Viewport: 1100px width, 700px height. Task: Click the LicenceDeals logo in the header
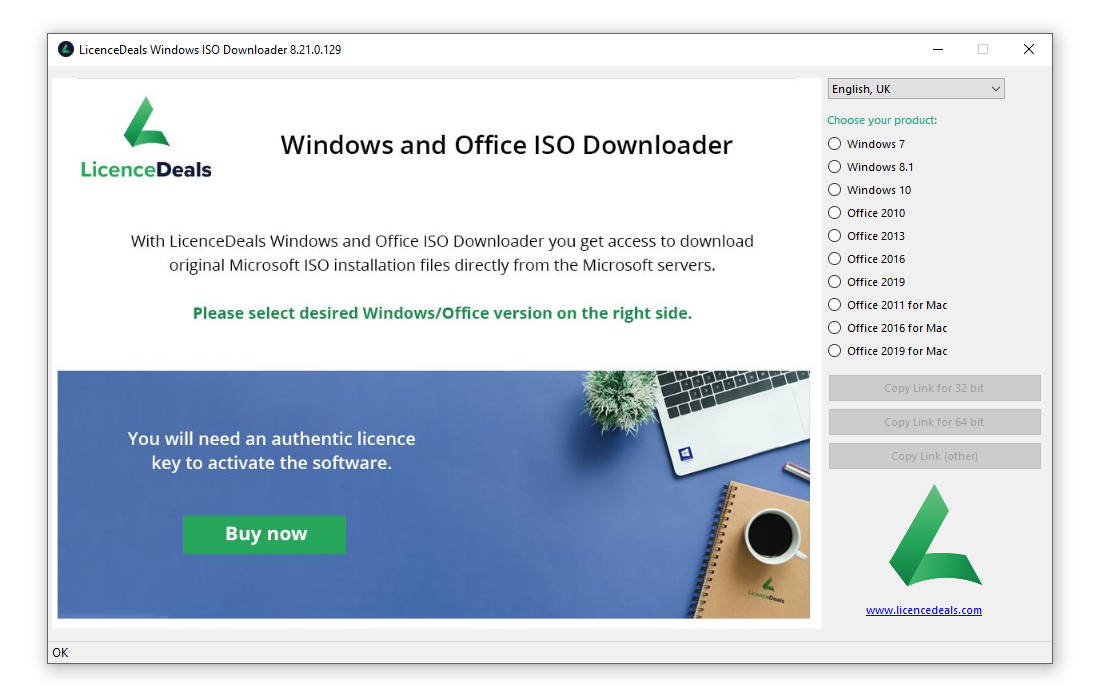(x=146, y=137)
